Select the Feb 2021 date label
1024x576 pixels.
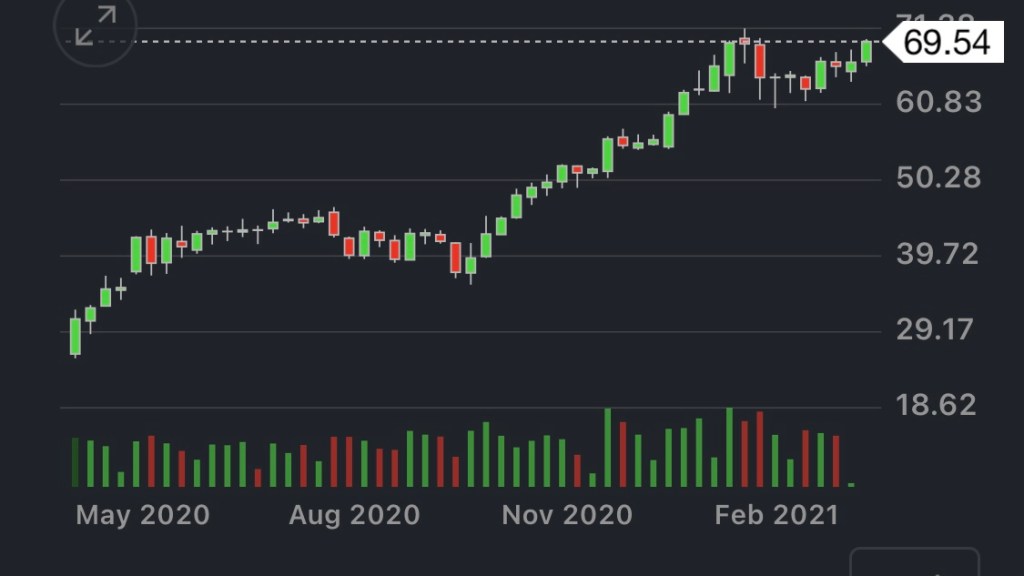click(x=776, y=515)
